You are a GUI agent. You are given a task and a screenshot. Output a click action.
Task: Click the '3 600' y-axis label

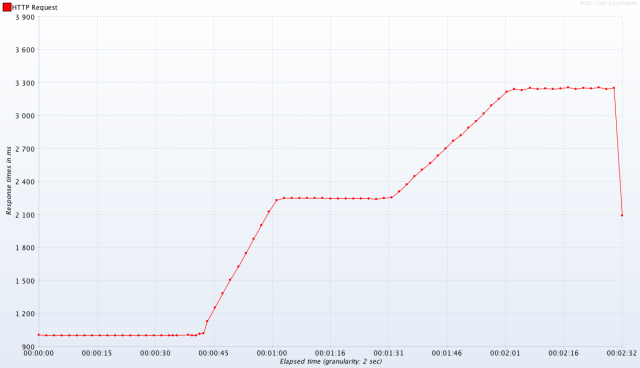(x=25, y=50)
